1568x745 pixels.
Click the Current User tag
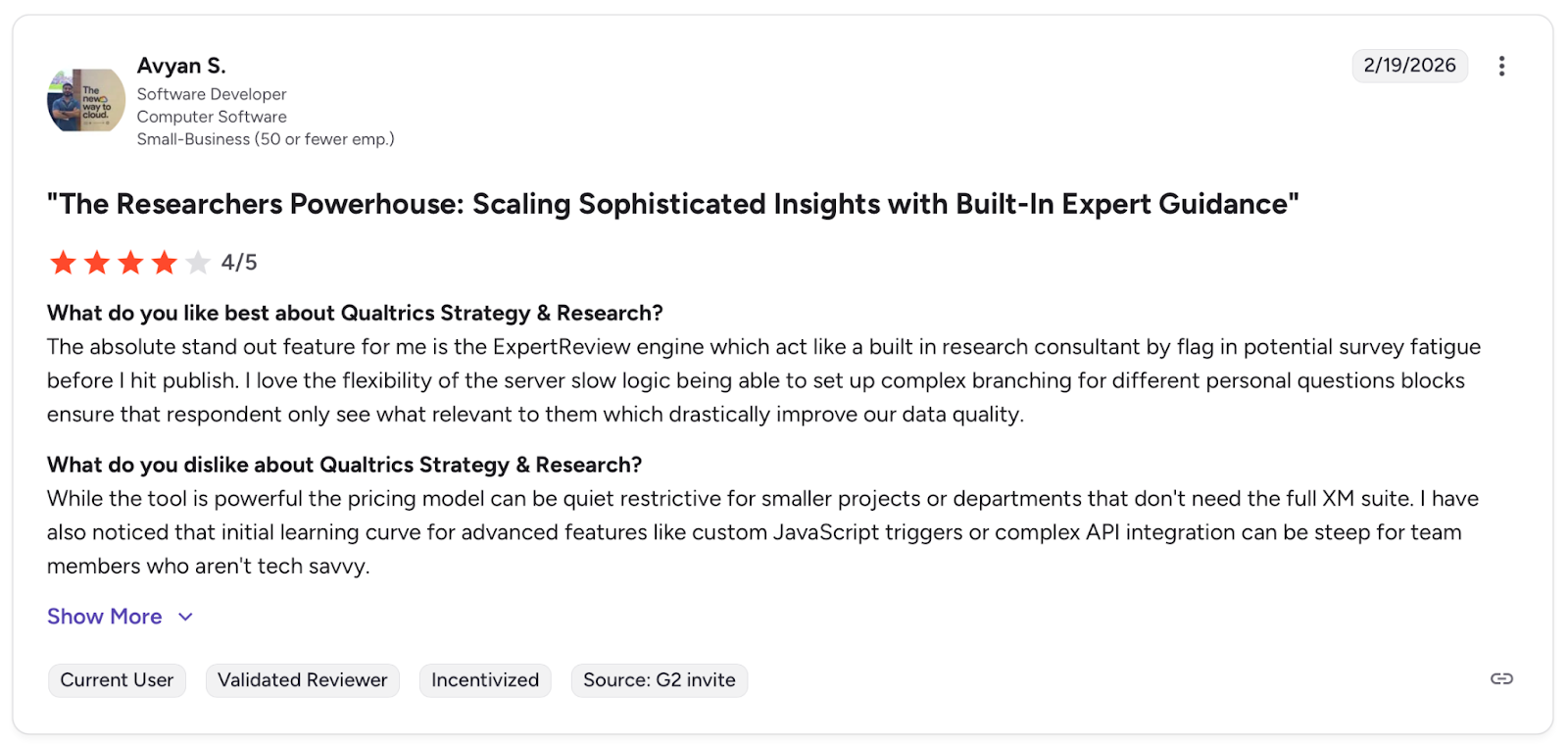[x=117, y=680]
